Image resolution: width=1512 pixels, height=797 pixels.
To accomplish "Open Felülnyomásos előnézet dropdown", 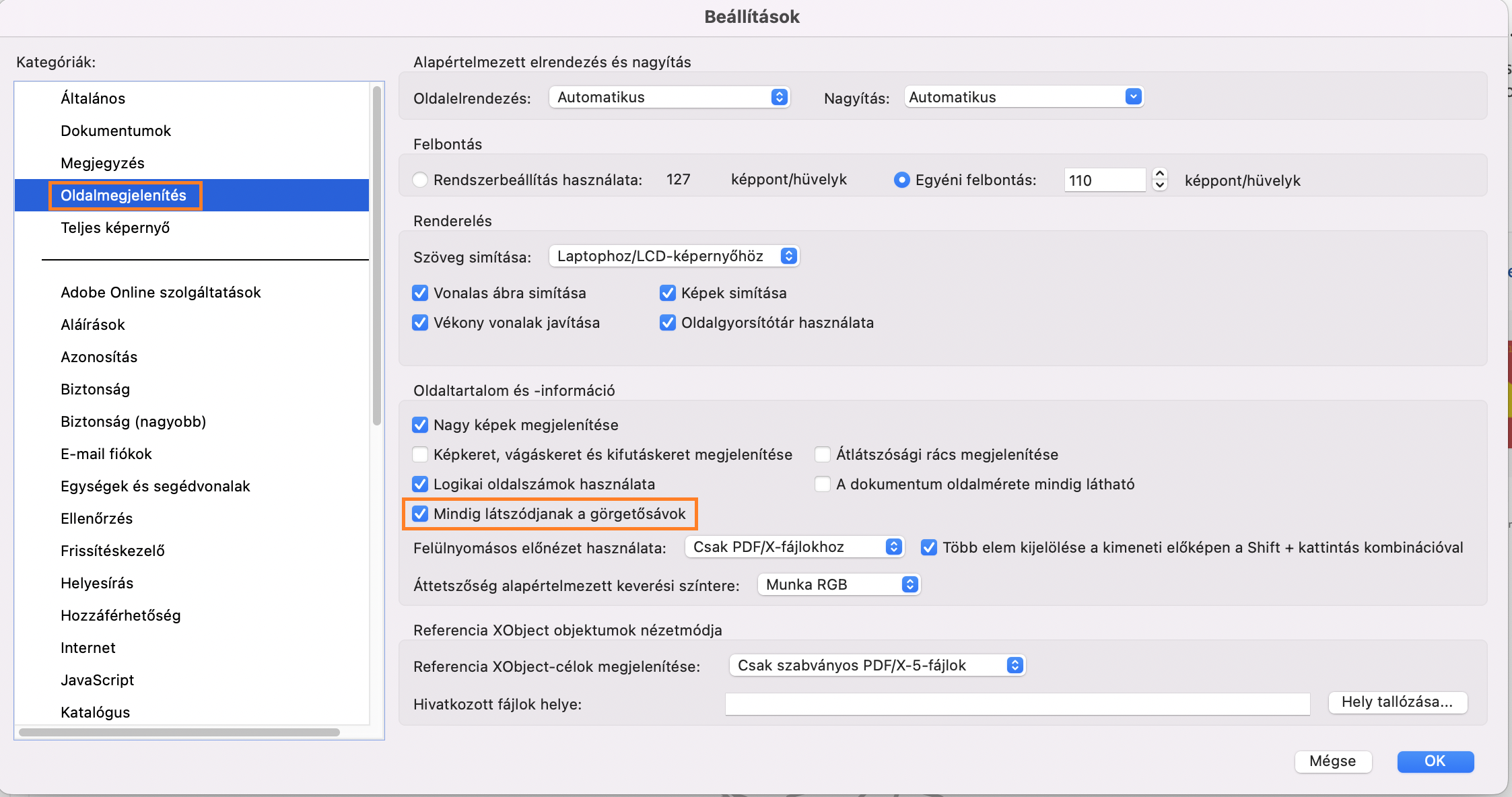I will tap(794, 547).
